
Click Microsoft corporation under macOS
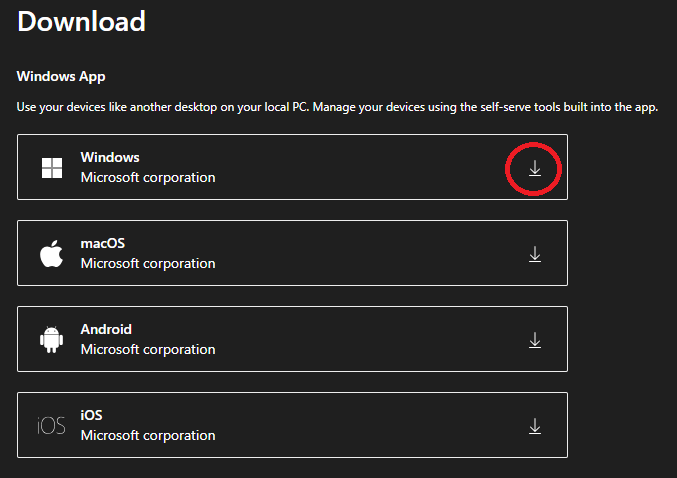(x=148, y=263)
